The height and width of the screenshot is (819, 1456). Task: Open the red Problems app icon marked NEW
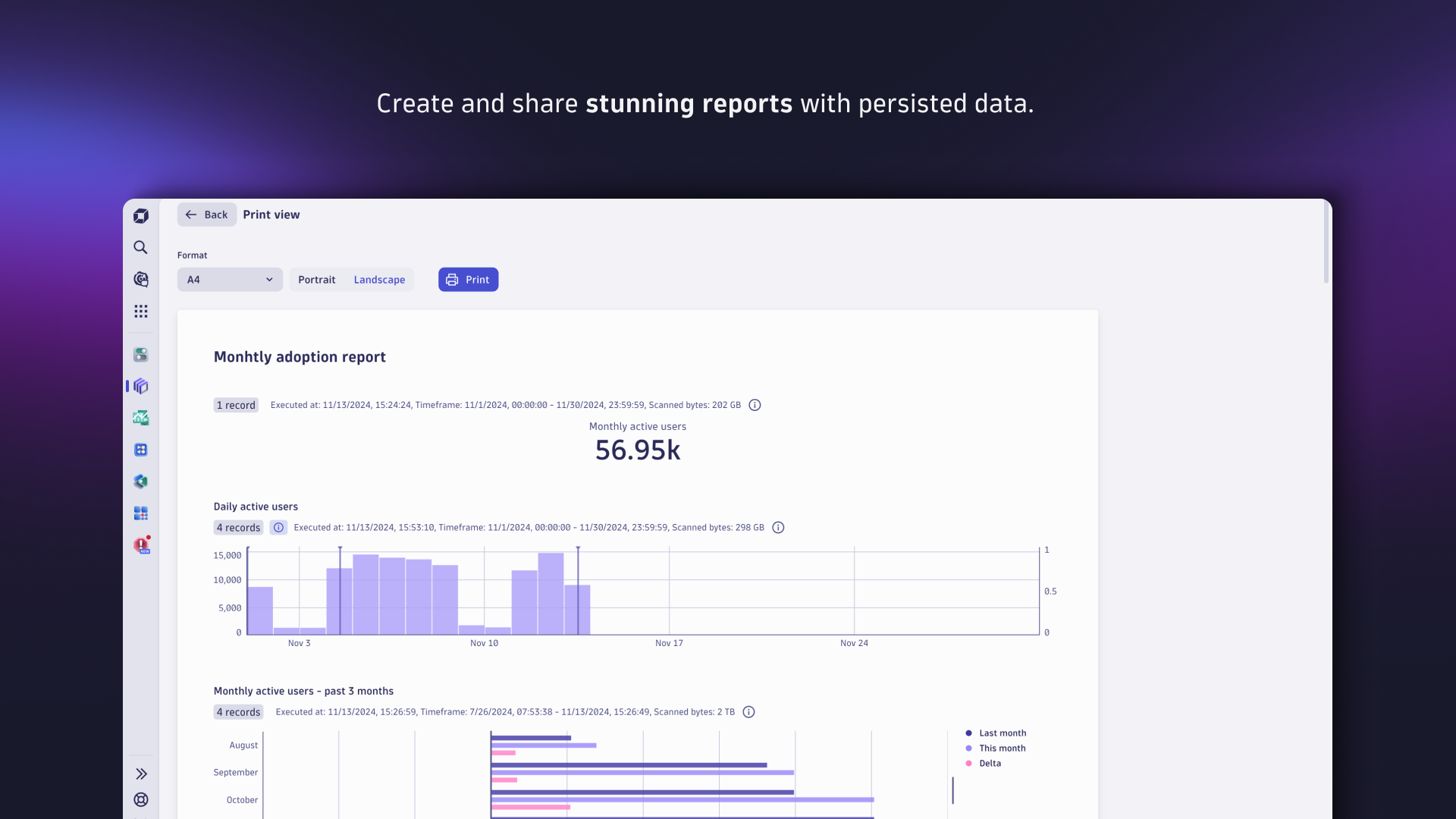pos(142,545)
